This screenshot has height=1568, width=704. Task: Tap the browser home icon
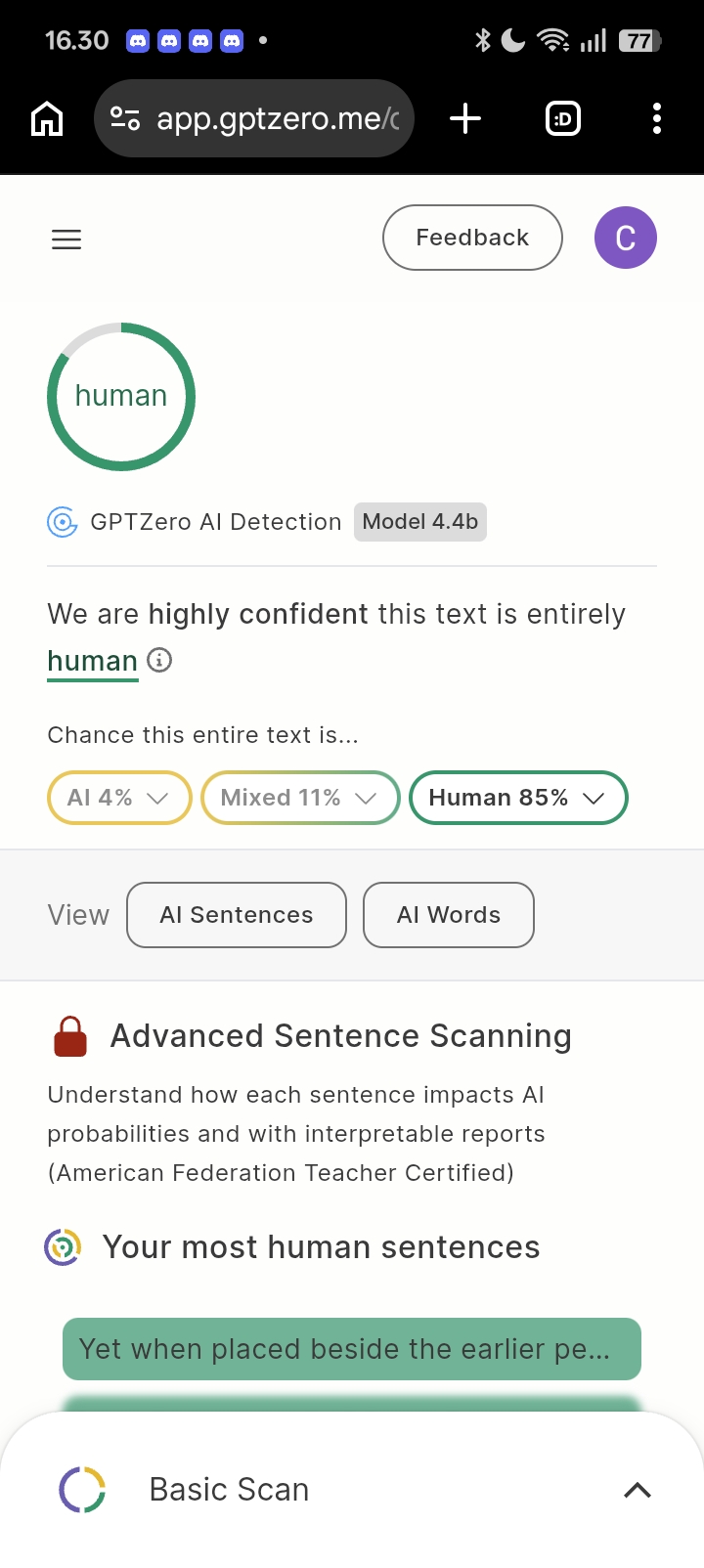(x=47, y=119)
